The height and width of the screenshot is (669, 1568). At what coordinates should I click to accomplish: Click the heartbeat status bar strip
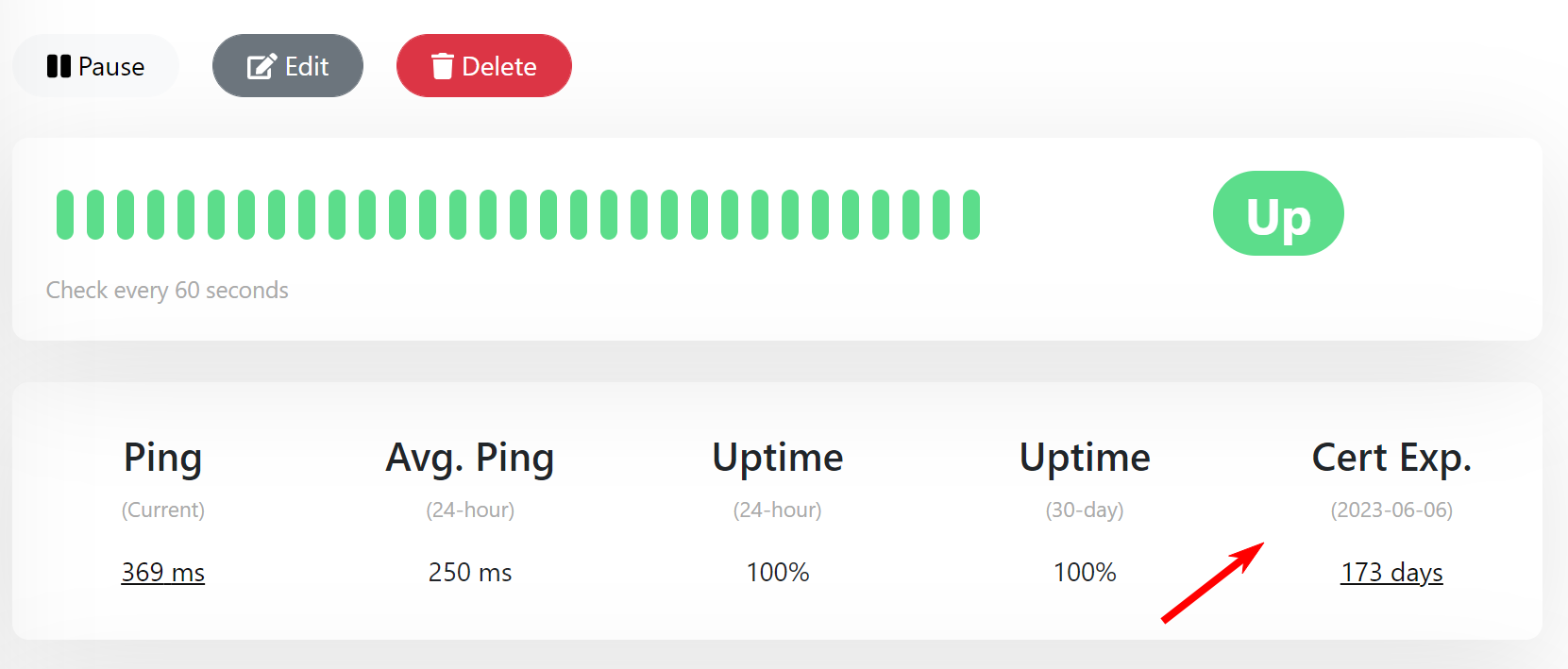tap(517, 213)
